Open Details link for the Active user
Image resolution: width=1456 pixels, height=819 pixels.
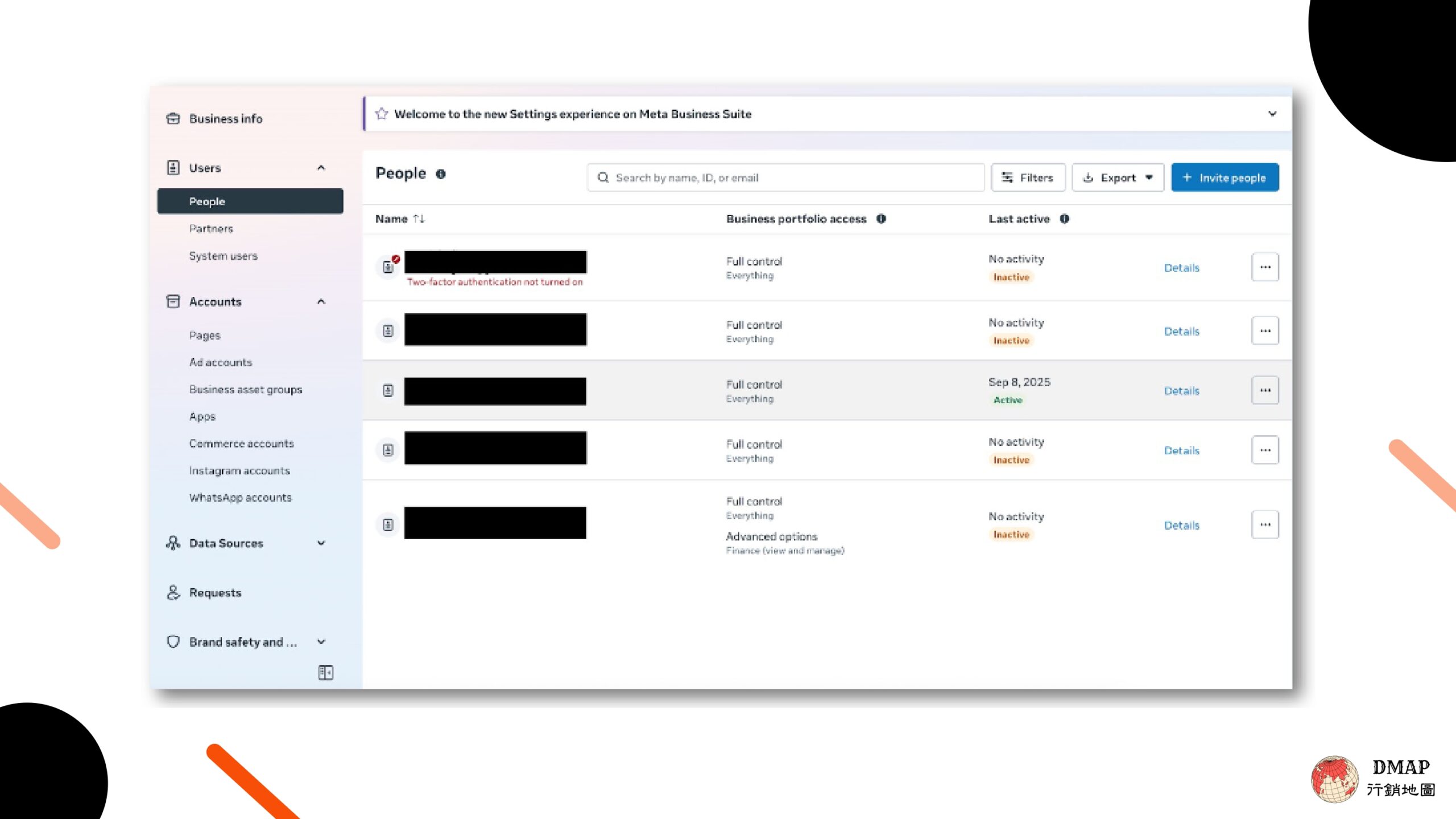click(1181, 391)
